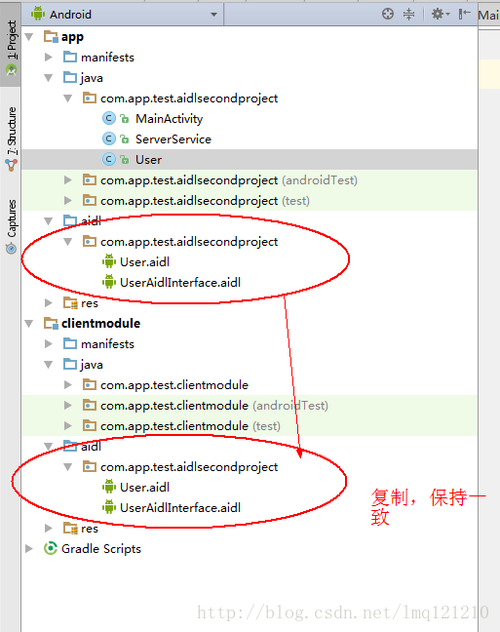Open the 7: Structure tool tab
Screen dimensions: 500x632
(11, 138)
